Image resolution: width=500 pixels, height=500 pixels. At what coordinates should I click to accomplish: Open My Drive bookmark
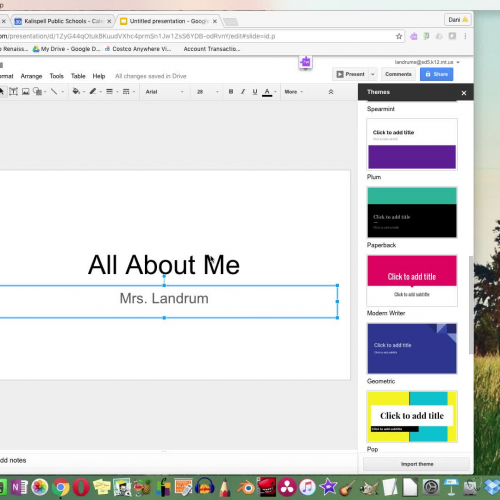[x=66, y=49]
